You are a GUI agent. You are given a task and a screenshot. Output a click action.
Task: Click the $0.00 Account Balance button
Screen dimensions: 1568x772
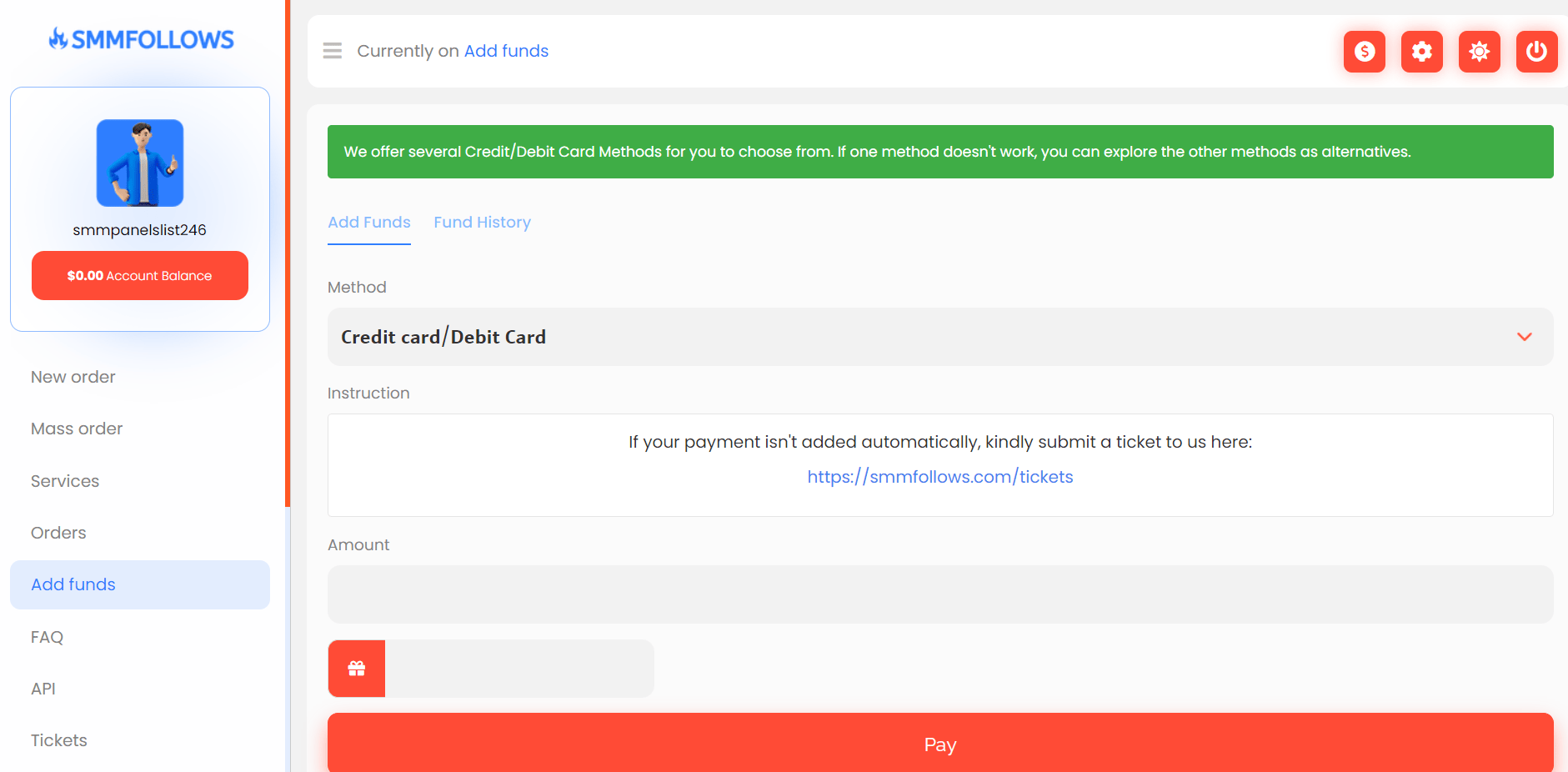140,276
